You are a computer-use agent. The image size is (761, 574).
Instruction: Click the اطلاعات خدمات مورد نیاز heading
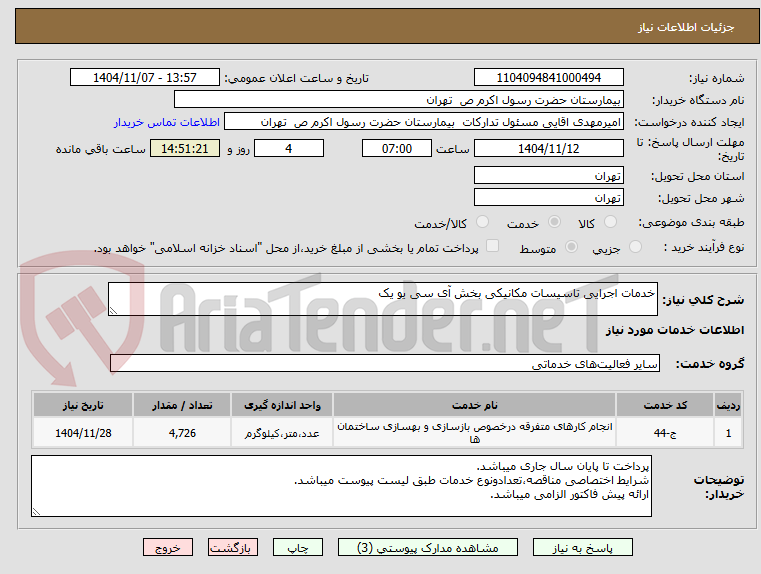coord(675,330)
